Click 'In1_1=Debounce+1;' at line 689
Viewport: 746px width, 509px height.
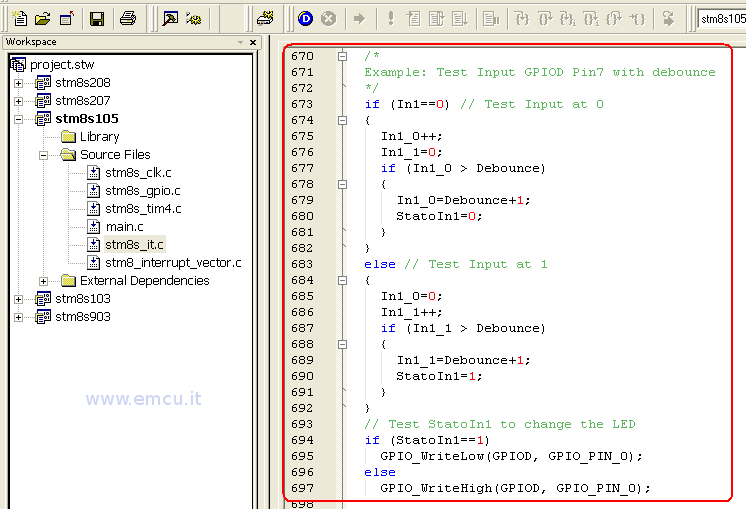(463, 361)
